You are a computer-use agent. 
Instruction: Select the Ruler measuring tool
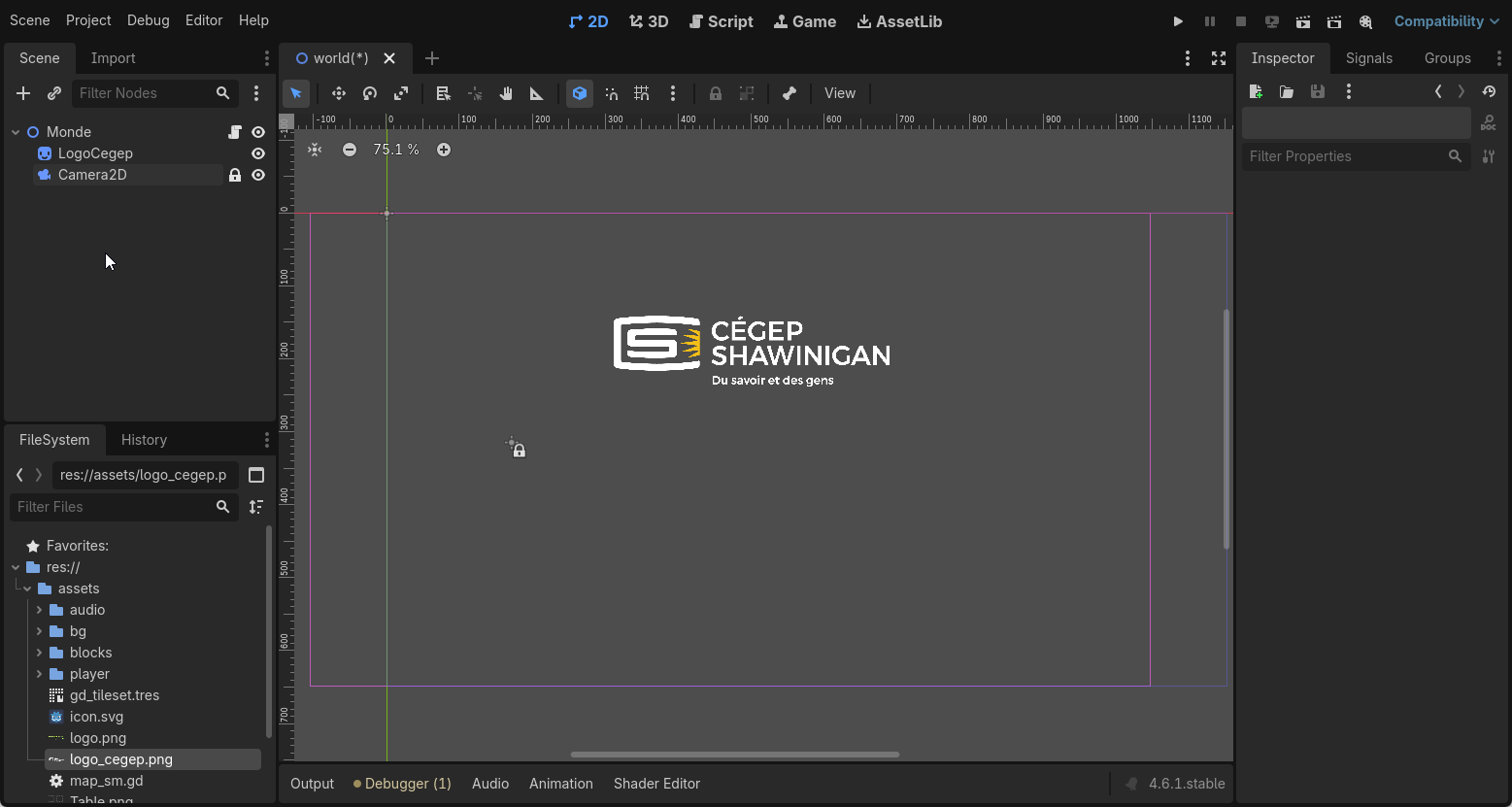point(537,93)
